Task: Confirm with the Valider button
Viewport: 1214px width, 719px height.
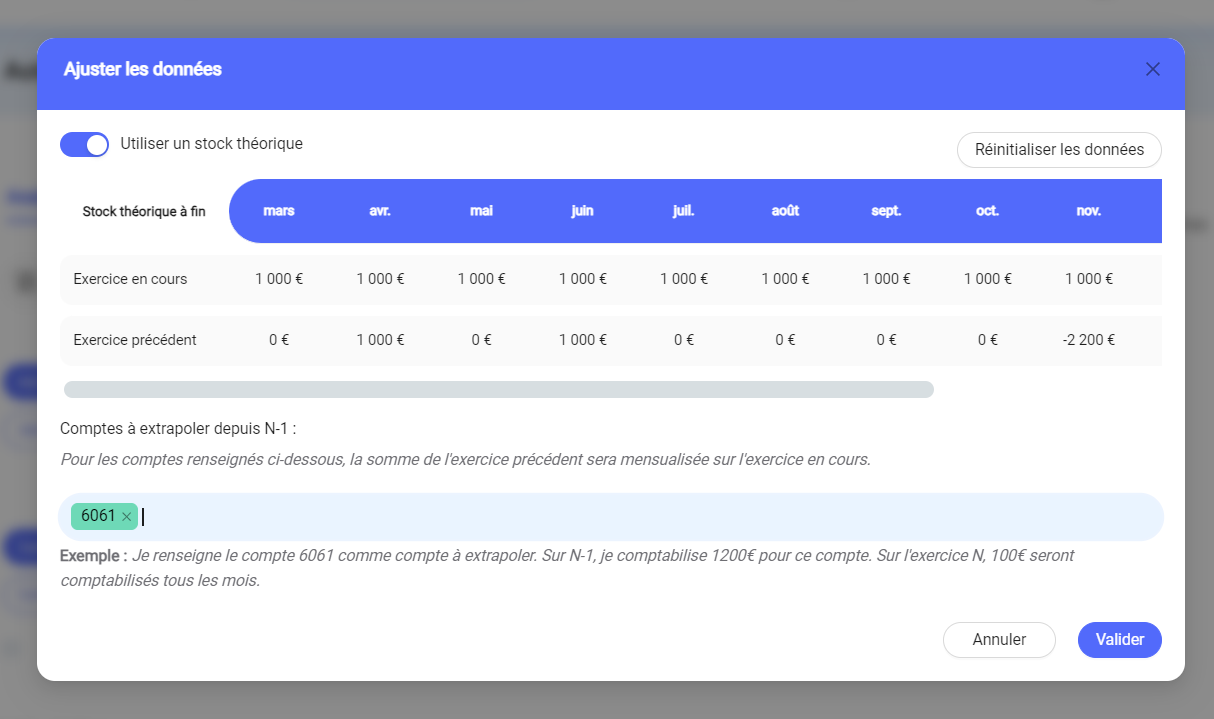Action: click(1119, 640)
